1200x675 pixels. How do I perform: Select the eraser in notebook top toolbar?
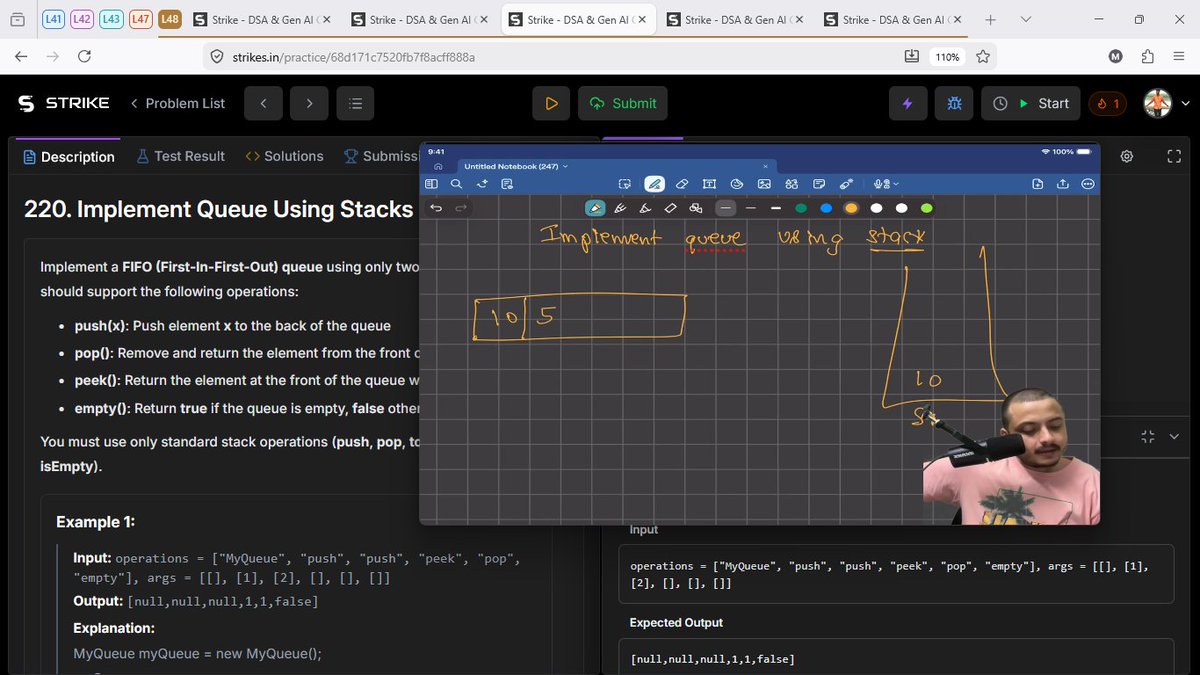[682, 184]
